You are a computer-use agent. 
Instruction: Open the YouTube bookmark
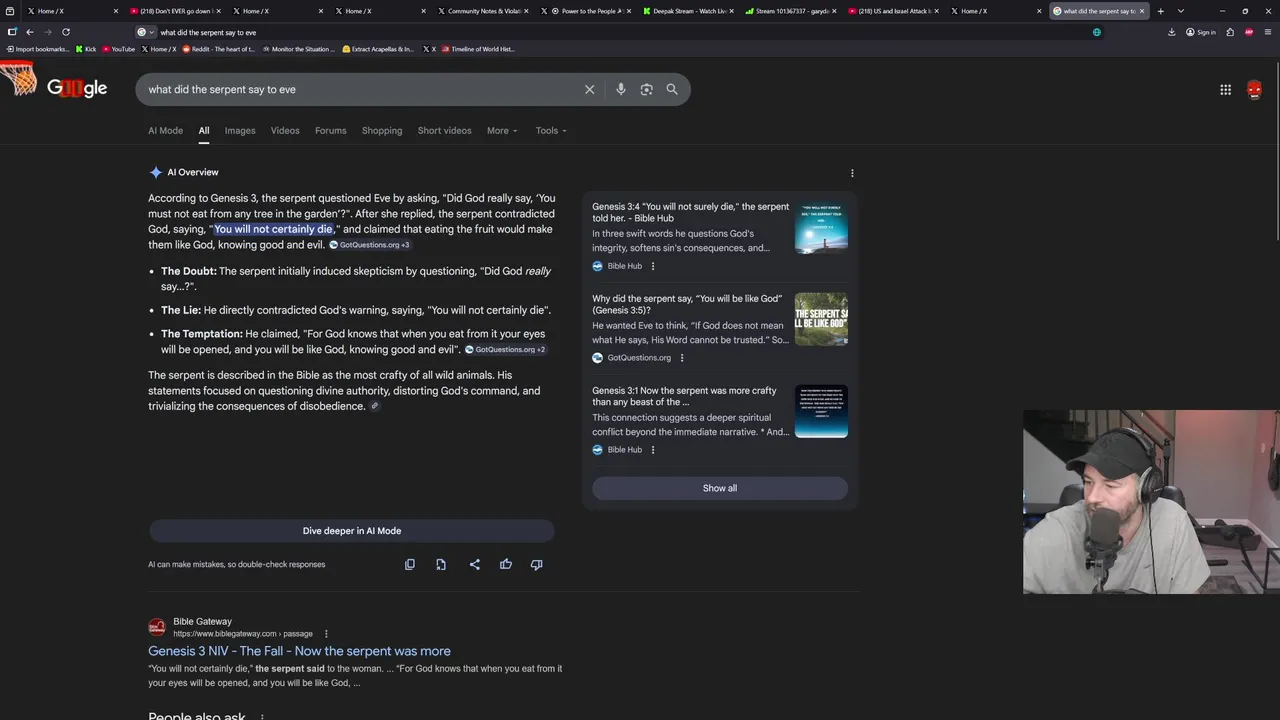pyautogui.click(x=118, y=49)
